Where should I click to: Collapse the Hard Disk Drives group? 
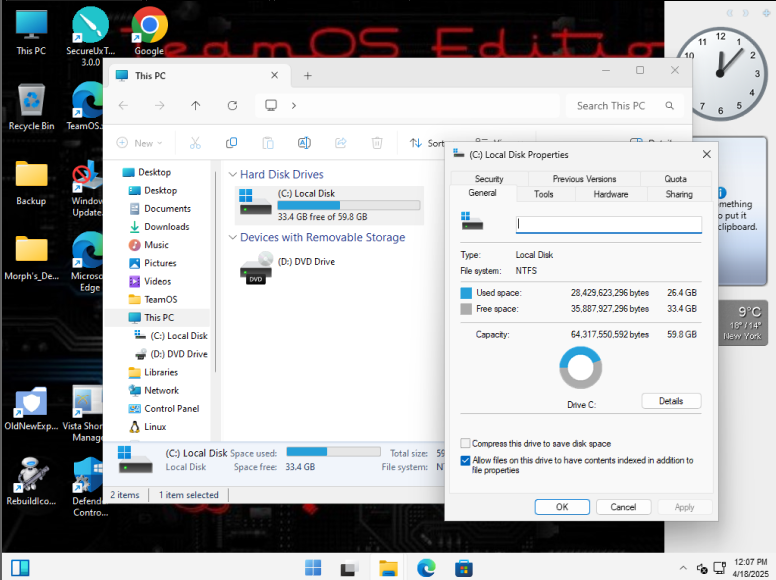[232, 174]
